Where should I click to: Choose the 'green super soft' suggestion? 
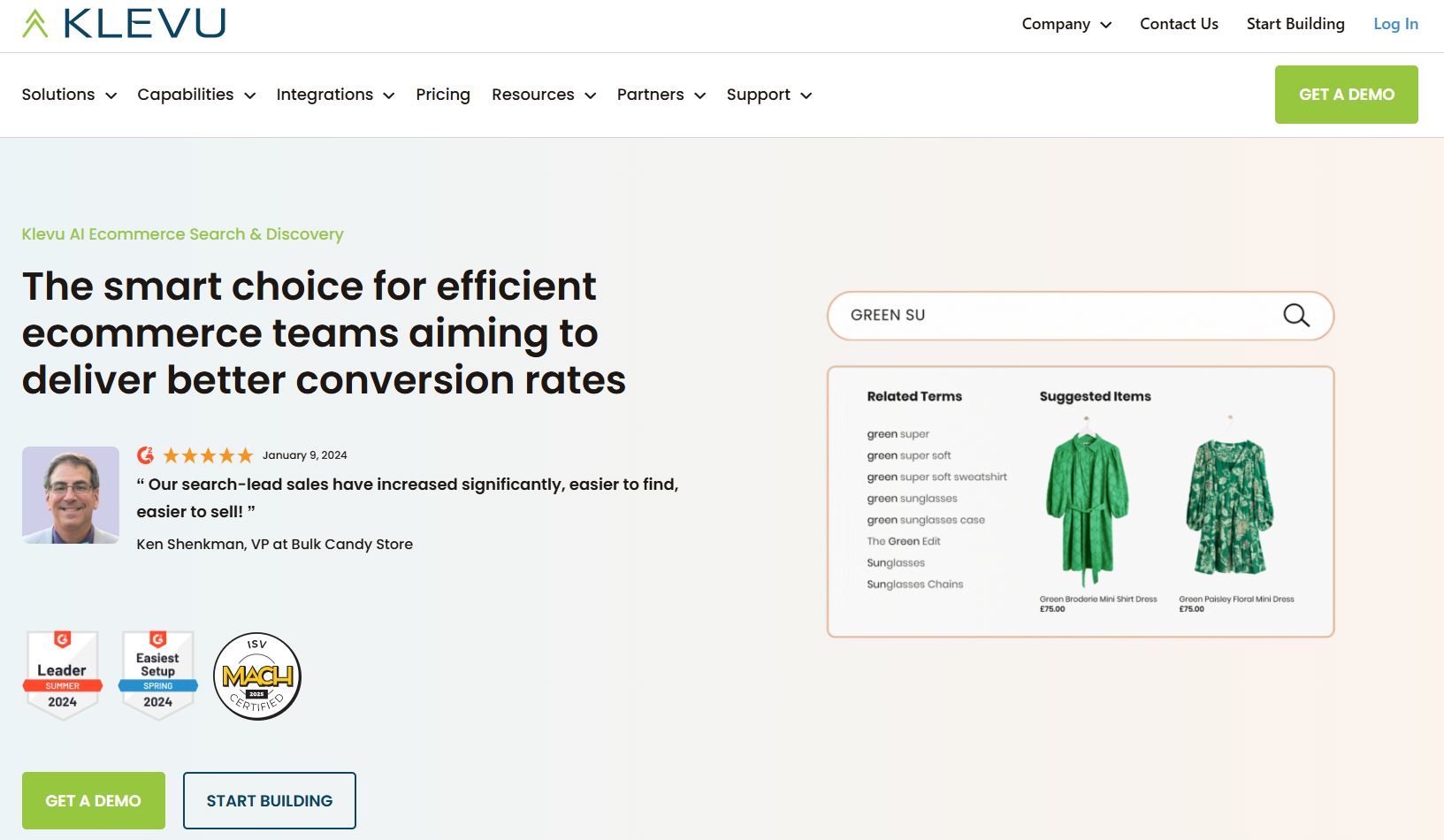pyautogui.click(x=909, y=455)
